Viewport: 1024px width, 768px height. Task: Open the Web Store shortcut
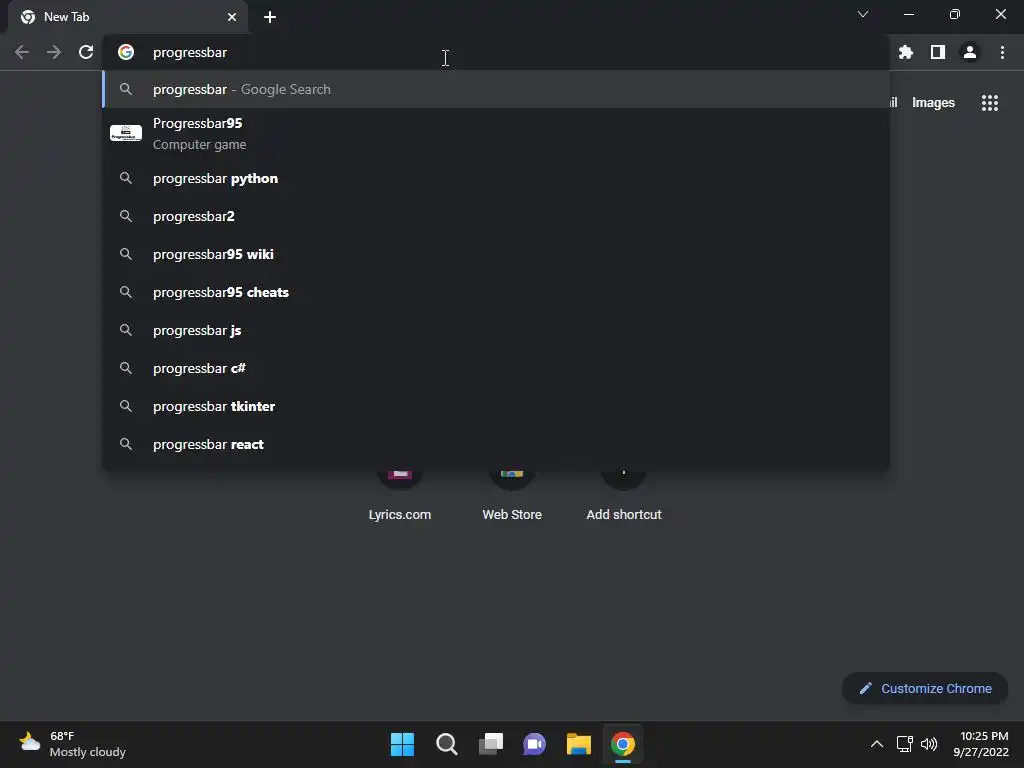(512, 494)
